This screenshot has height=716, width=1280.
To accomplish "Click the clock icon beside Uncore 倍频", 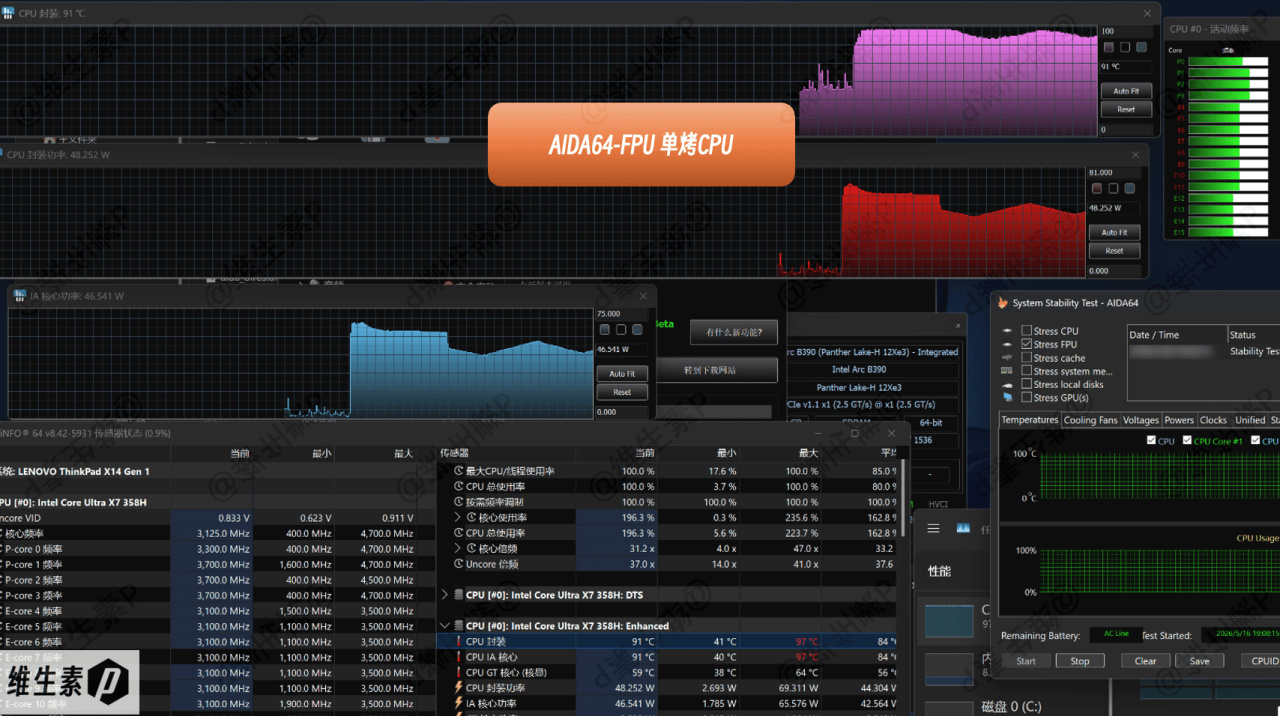I will 459,564.
